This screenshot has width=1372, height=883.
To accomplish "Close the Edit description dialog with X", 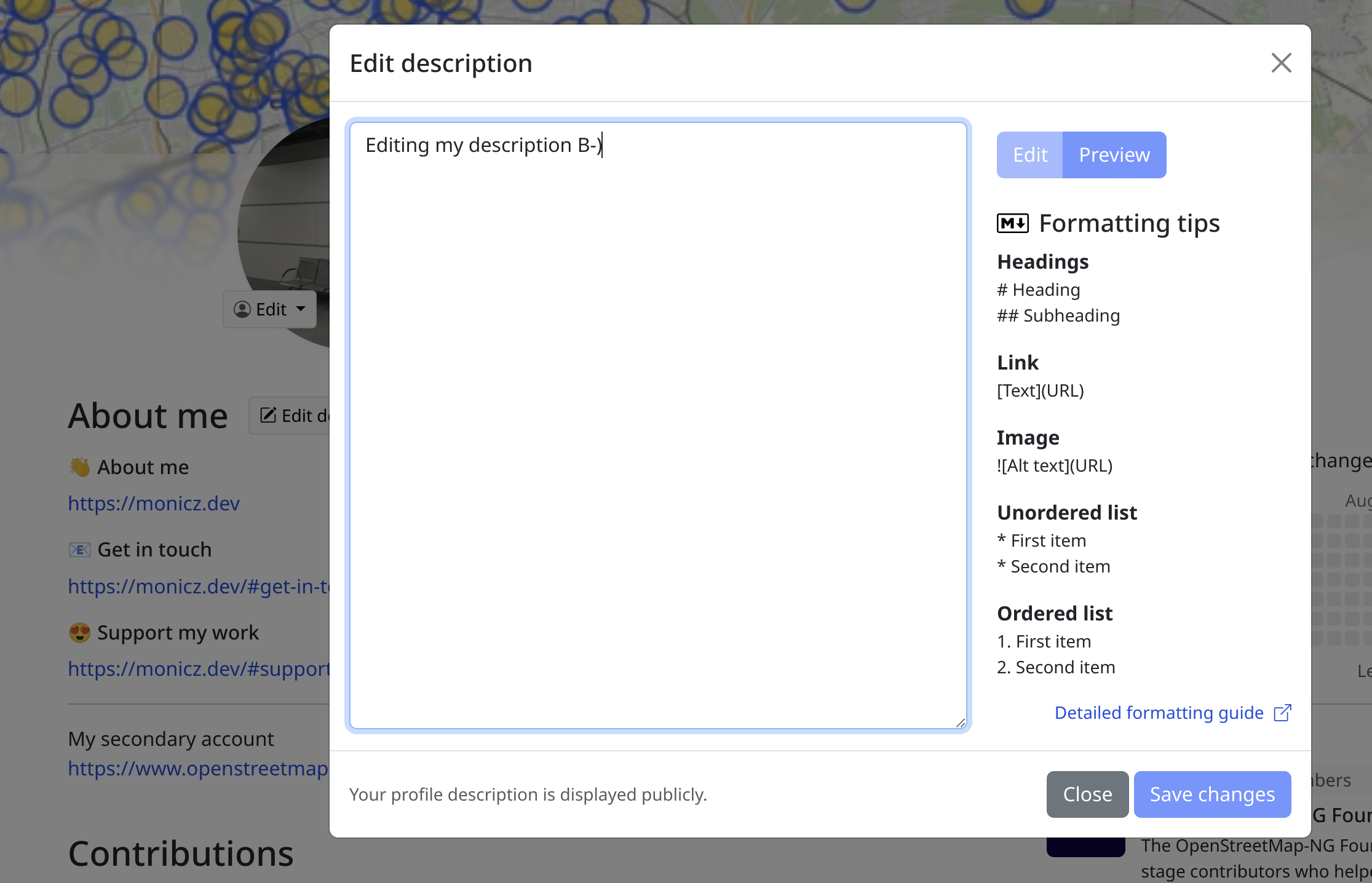I will pyautogui.click(x=1281, y=63).
